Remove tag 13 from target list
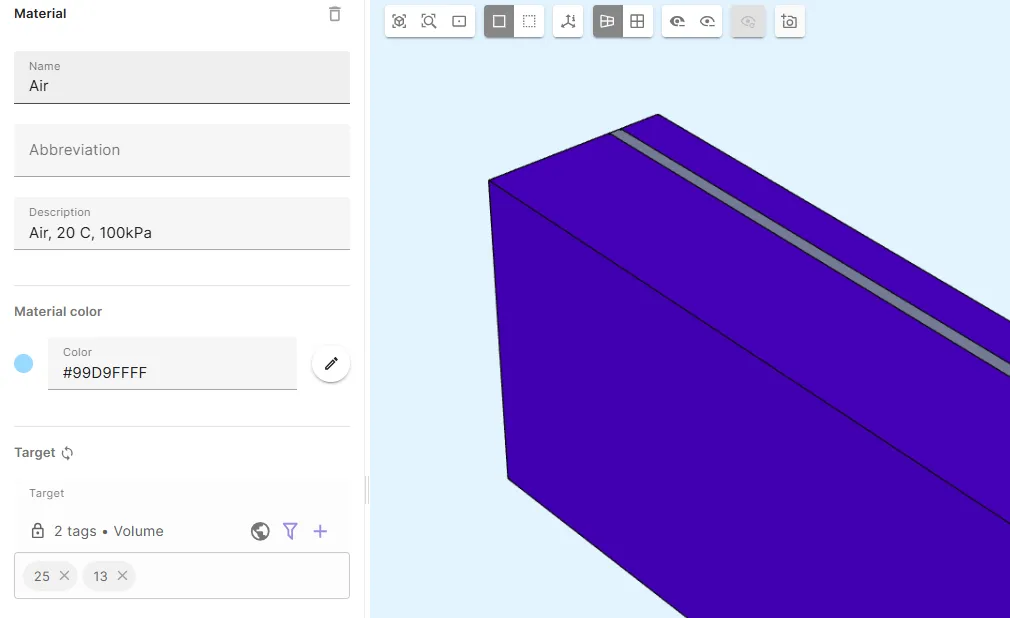This screenshot has width=1010, height=618. [122, 576]
